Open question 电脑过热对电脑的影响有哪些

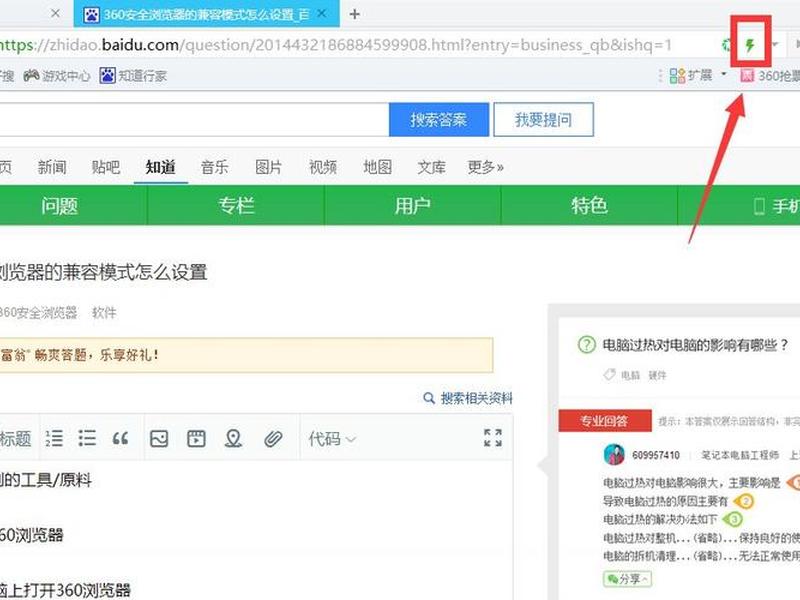(x=695, y=345)
